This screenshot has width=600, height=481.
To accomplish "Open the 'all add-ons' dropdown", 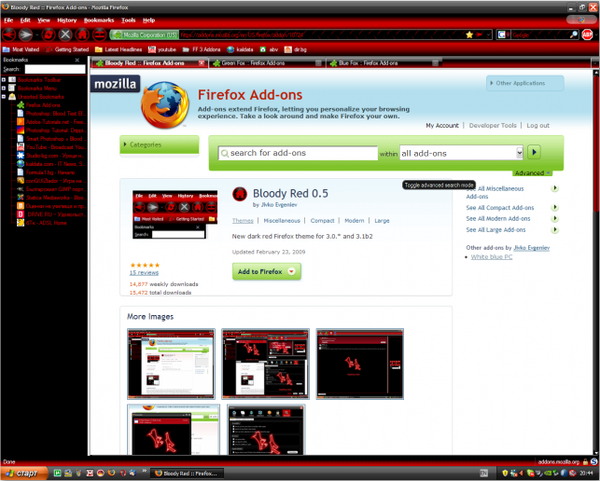I will pos(461,153).
